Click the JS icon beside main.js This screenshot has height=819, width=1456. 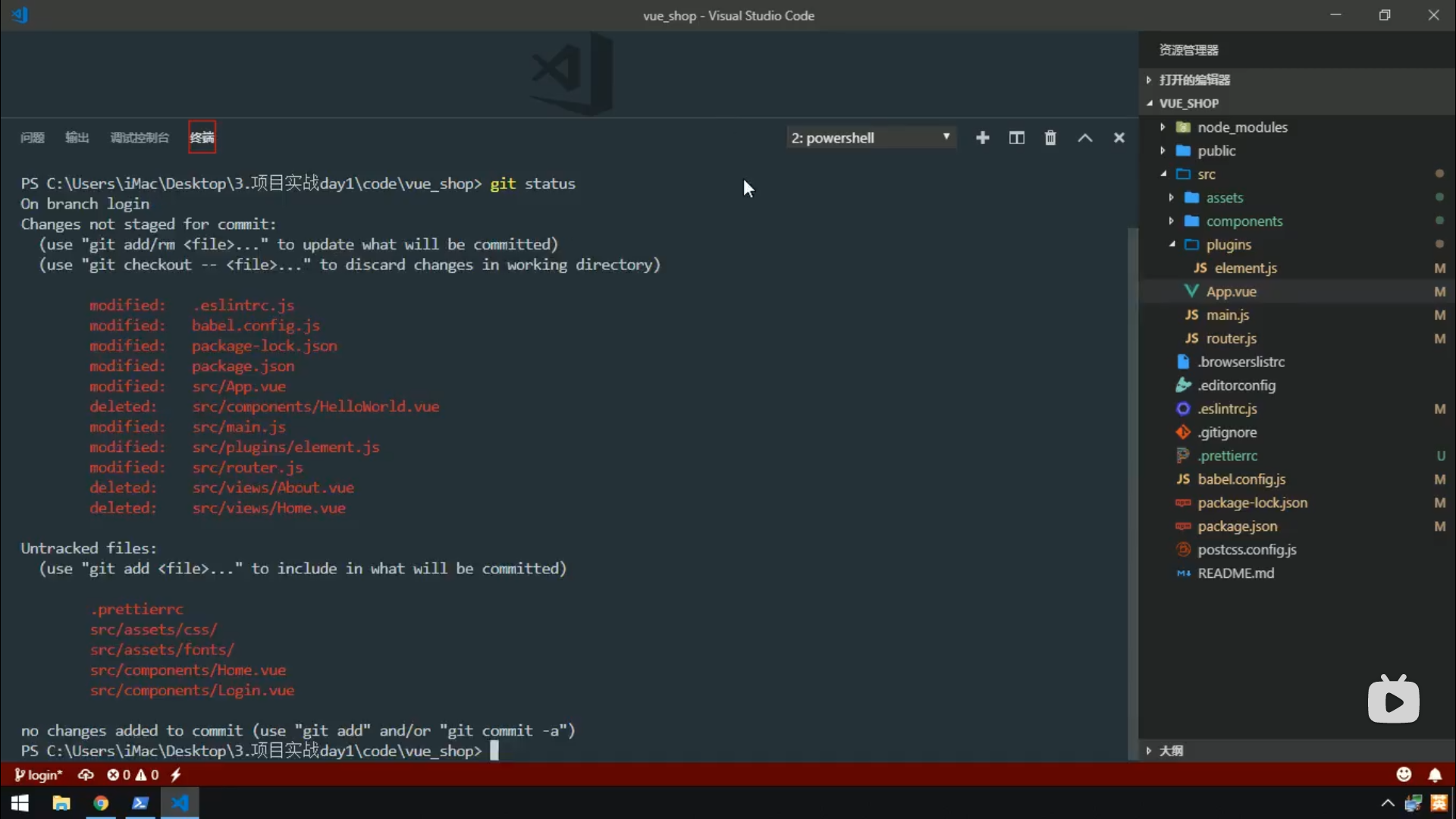pyautogui.click(x=1191, y=315)
